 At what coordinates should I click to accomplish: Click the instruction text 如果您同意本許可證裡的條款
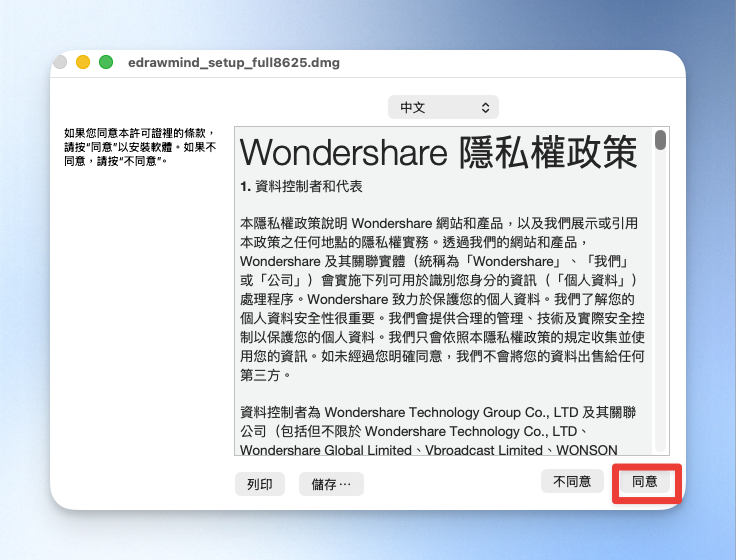(140, 147)
